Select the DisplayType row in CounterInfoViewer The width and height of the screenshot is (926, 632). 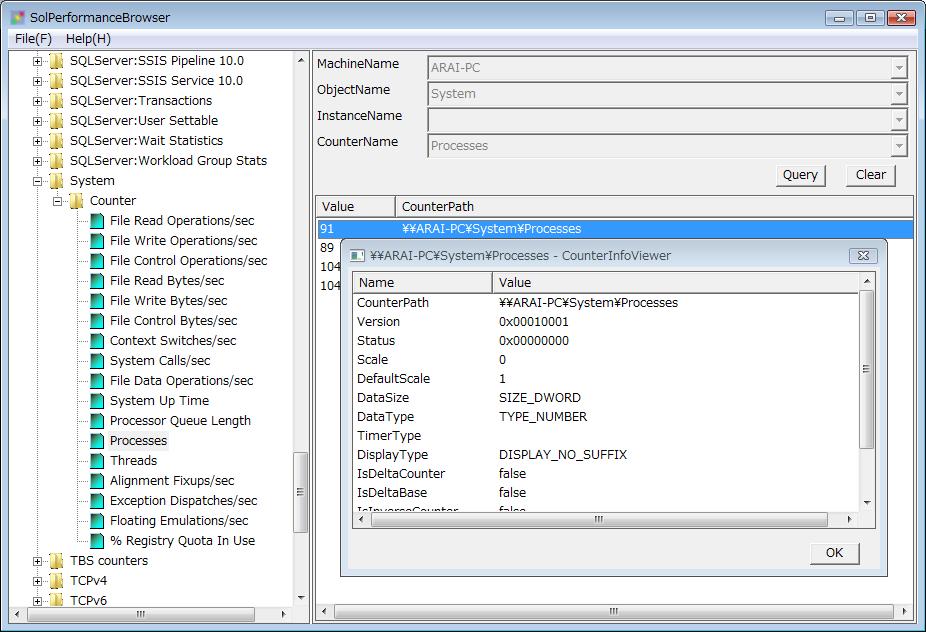coord(607,455)
